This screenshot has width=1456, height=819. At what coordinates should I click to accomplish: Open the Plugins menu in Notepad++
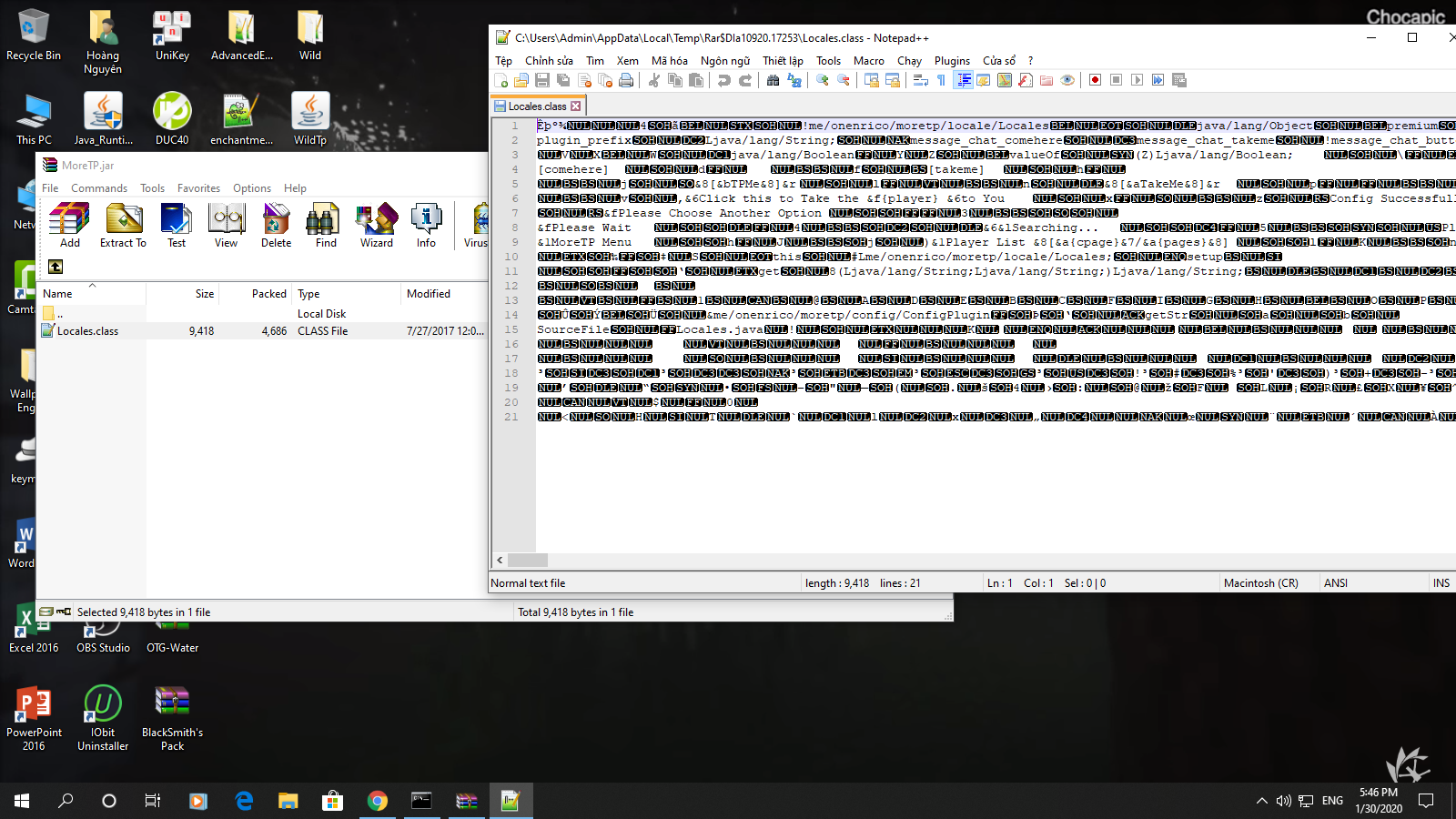(x=952, y=61)
